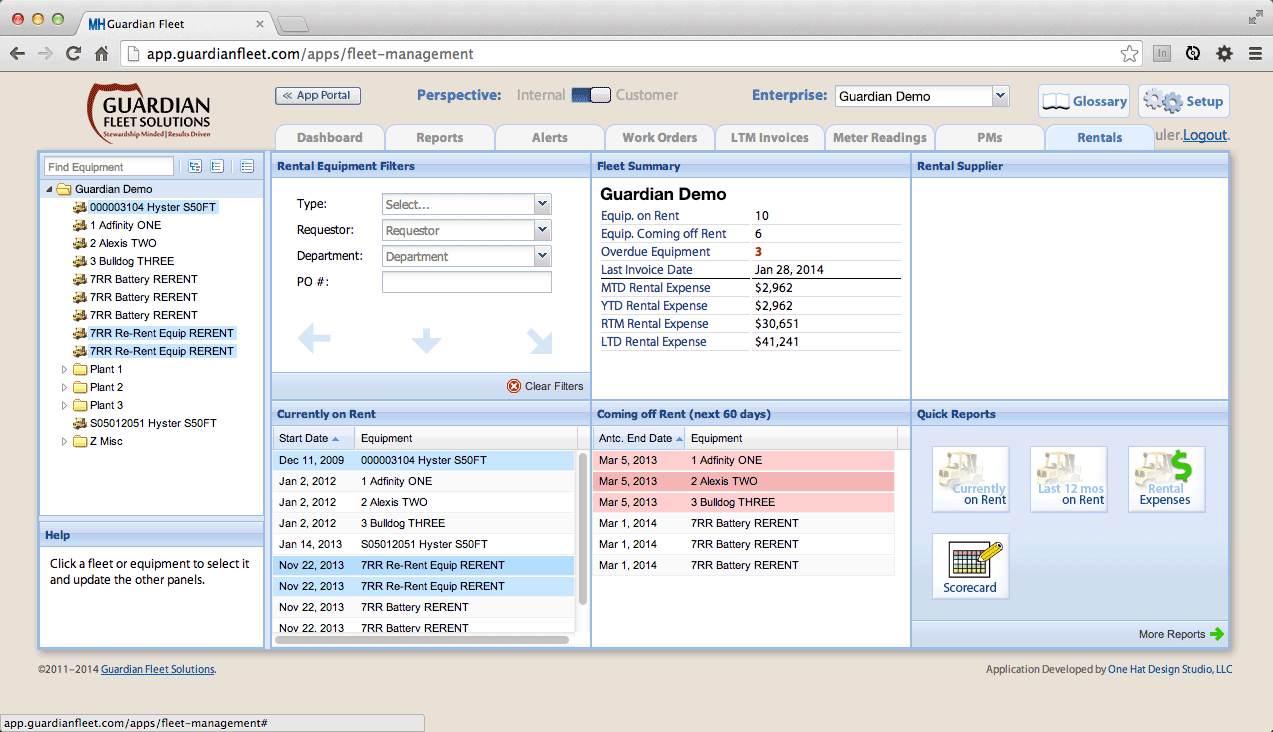Expand the Plant 3 folder

click(65, 405)
